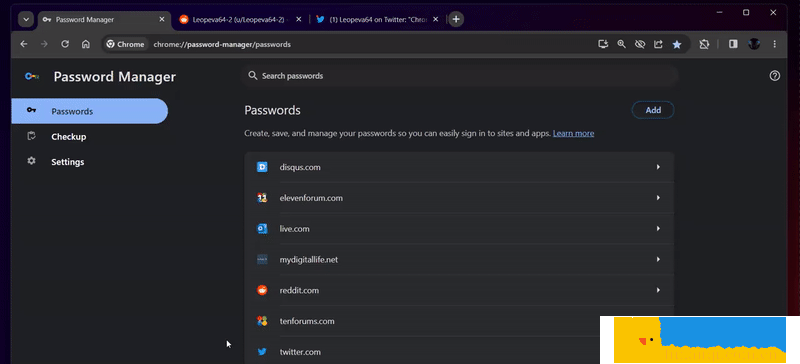The width and height of the screenshot is (800, 364).
Task: Click the twitter.com bird favicon
Action: coord(262,352)
